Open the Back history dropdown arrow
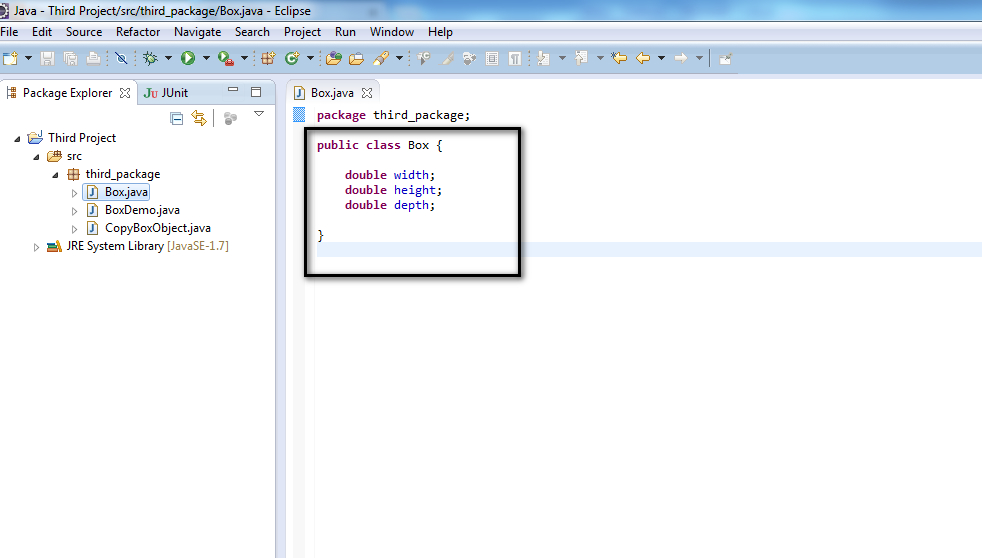Image resolution: width=982 pixels, height=558 pixels. pyautogui.click(x=661, y=58)
